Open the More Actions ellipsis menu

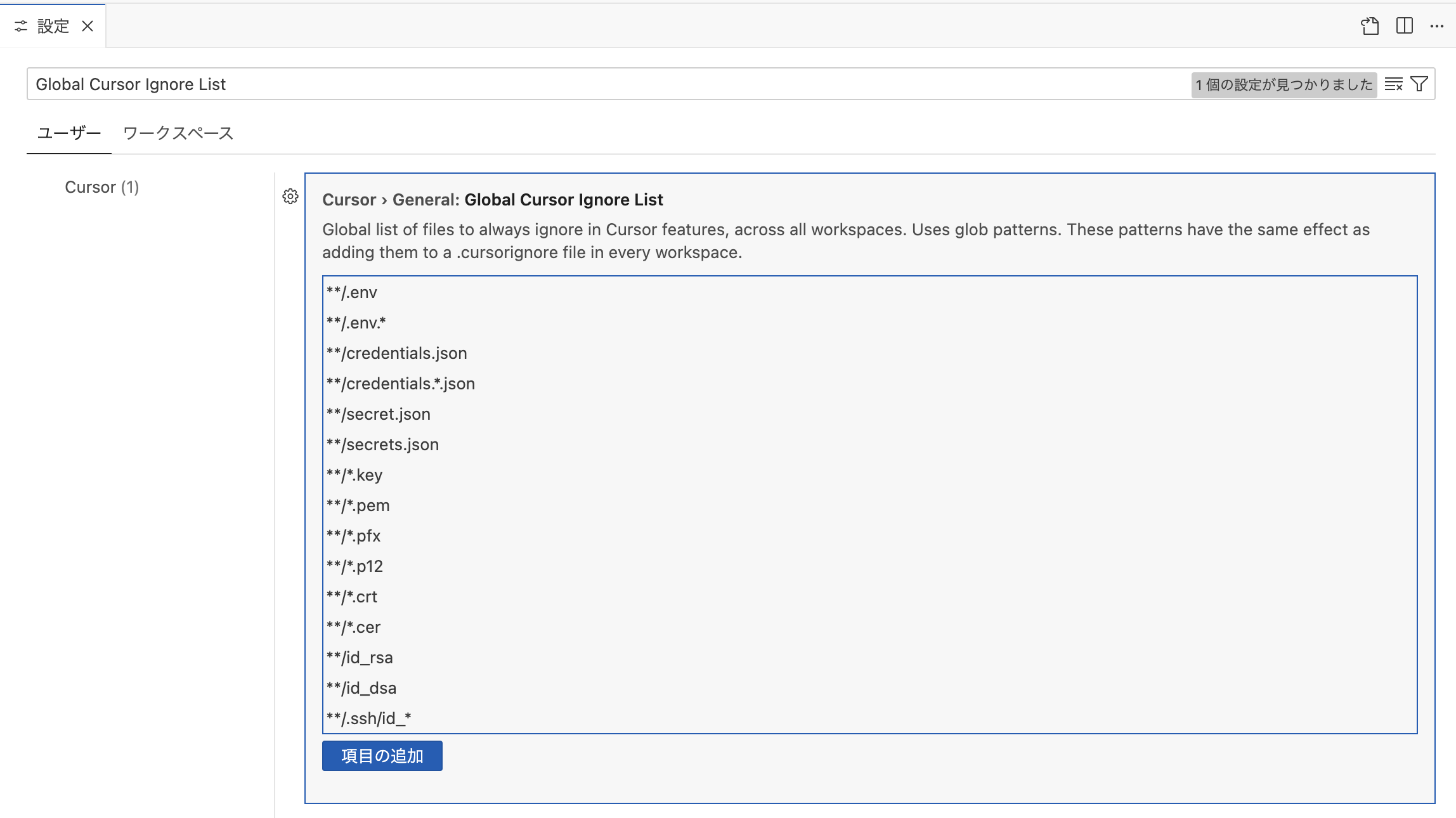click(1436, 26)
